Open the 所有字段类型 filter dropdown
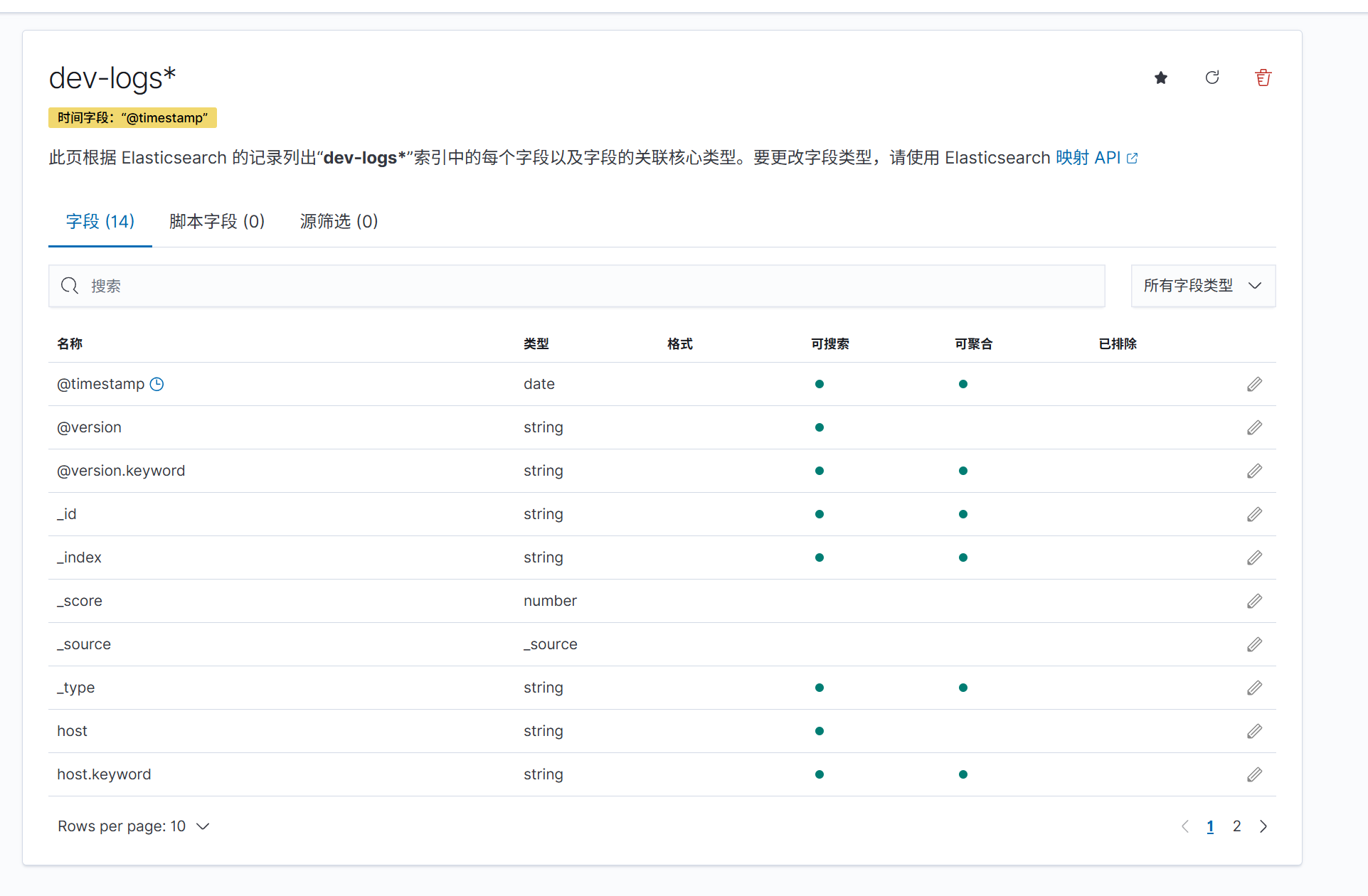 (1202, 286)
